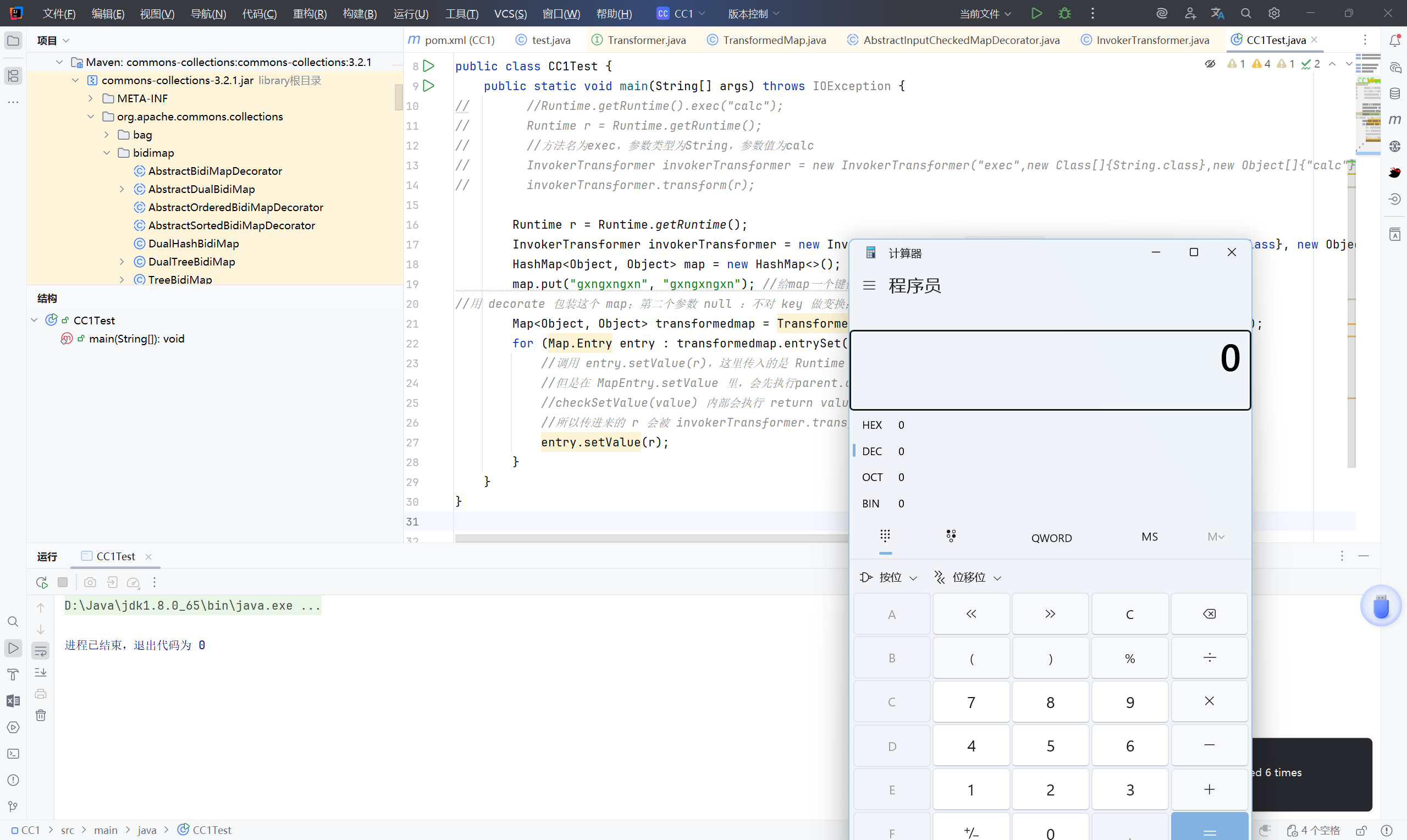Select the HEX number base in calculator
Viewport: 1407px width, 840px height.
point(871,424)
